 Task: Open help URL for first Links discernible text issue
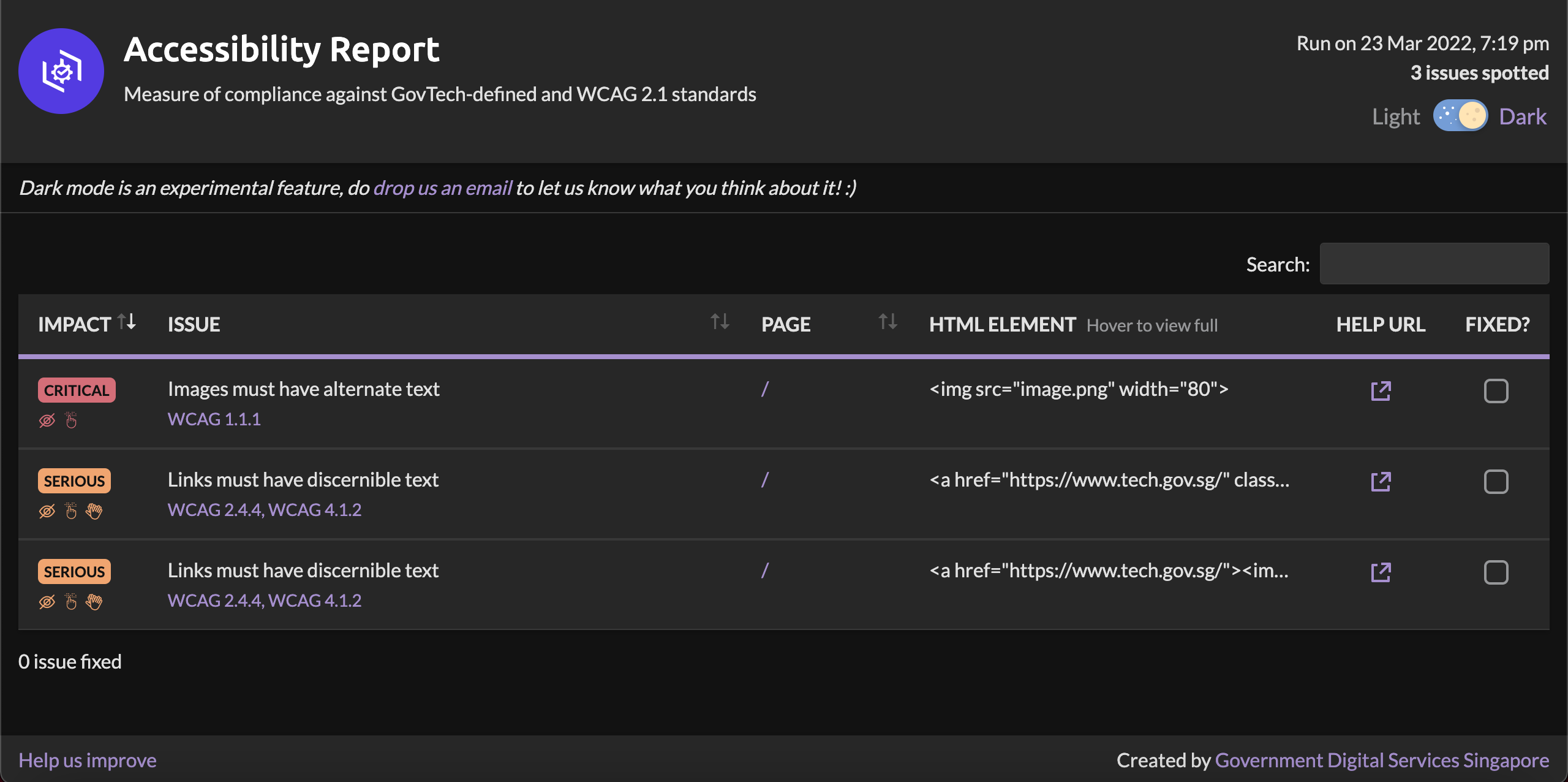[1381, 481]
